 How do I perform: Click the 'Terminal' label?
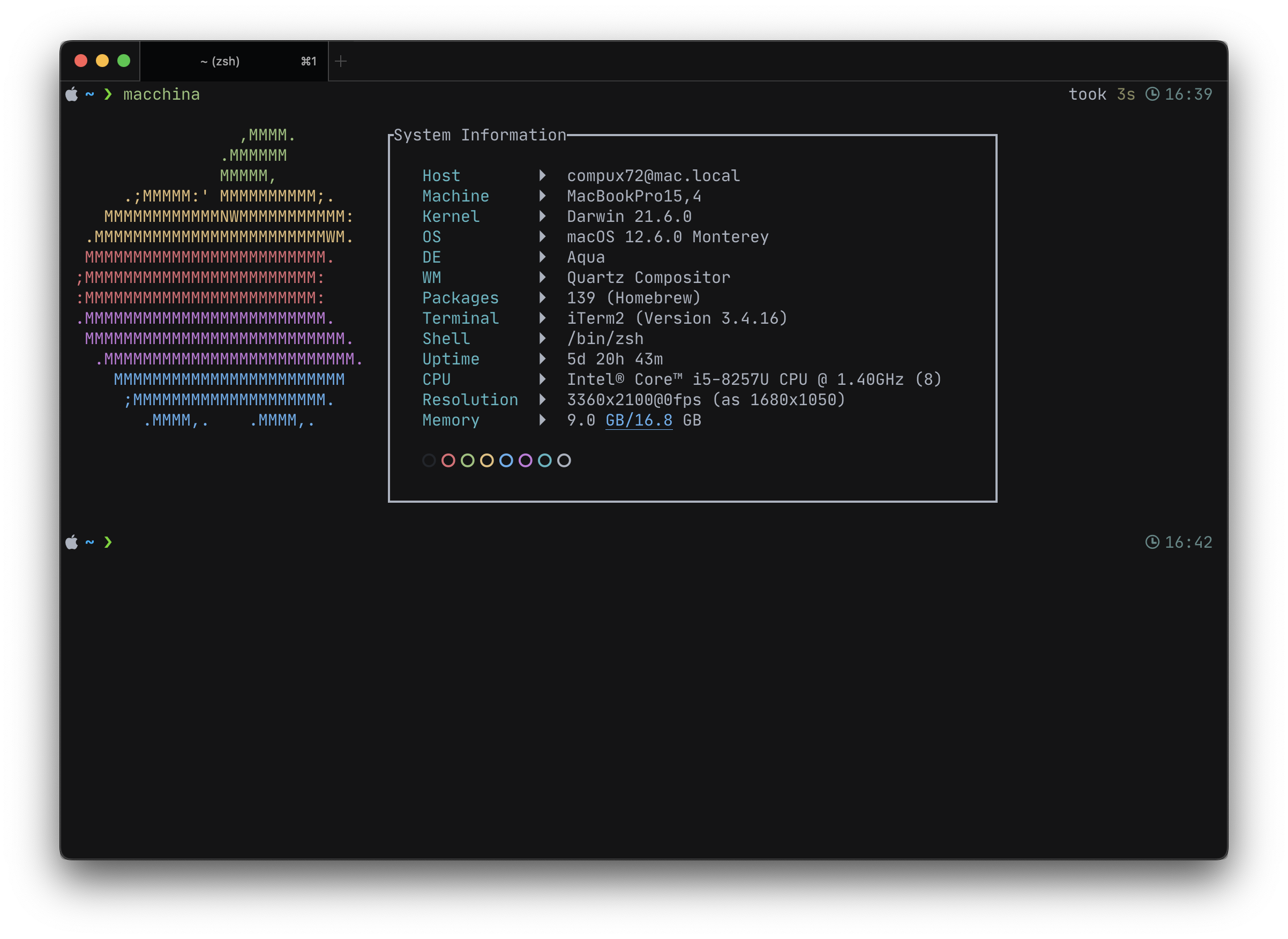(461, 318)
